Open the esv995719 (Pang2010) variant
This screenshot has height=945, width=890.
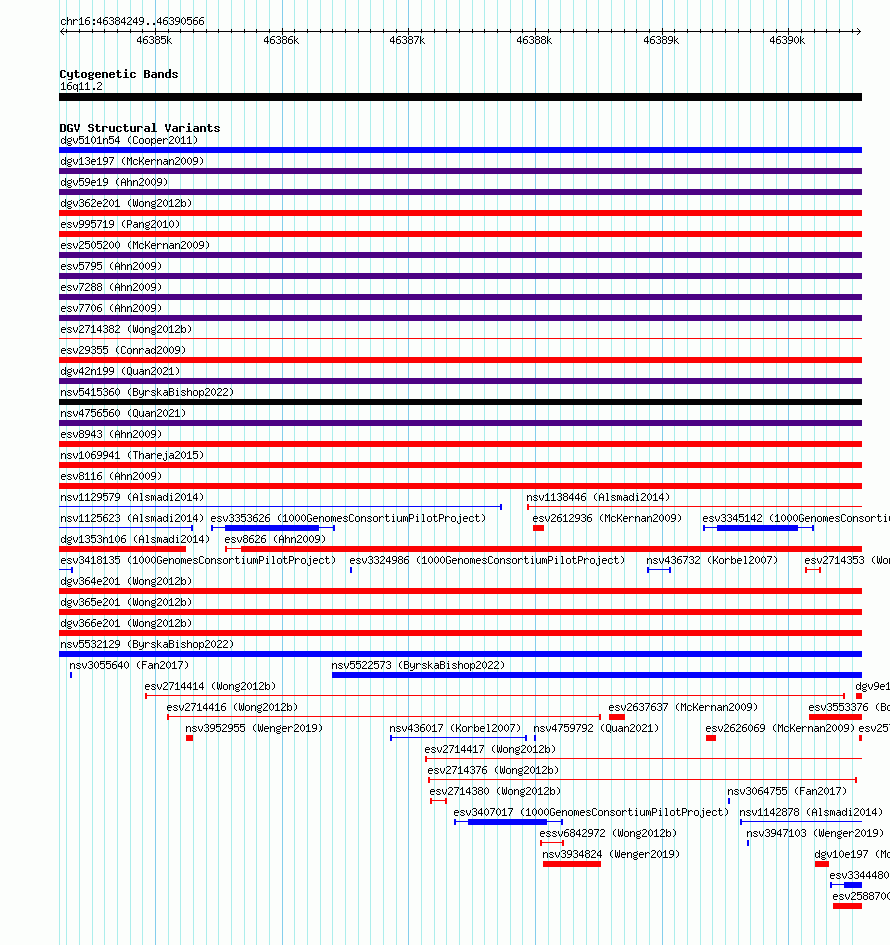pyautogui.click(x=460, y=234)
